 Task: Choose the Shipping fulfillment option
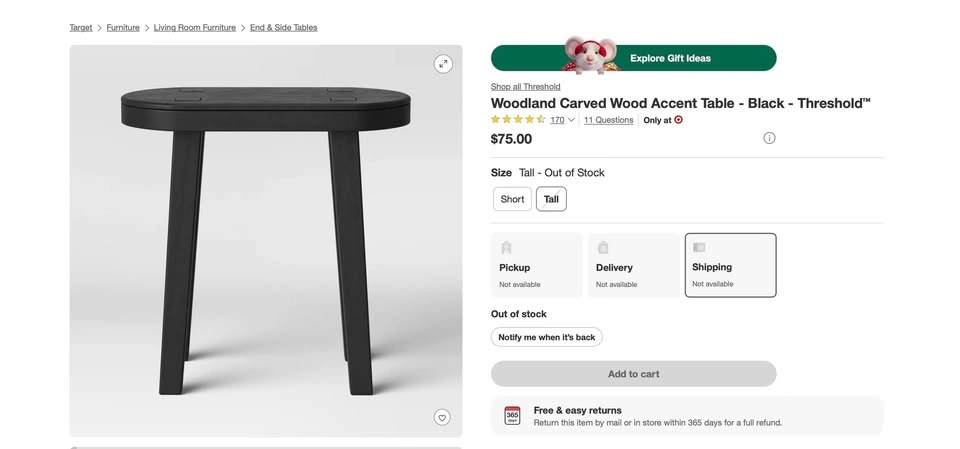click(730, 265)
